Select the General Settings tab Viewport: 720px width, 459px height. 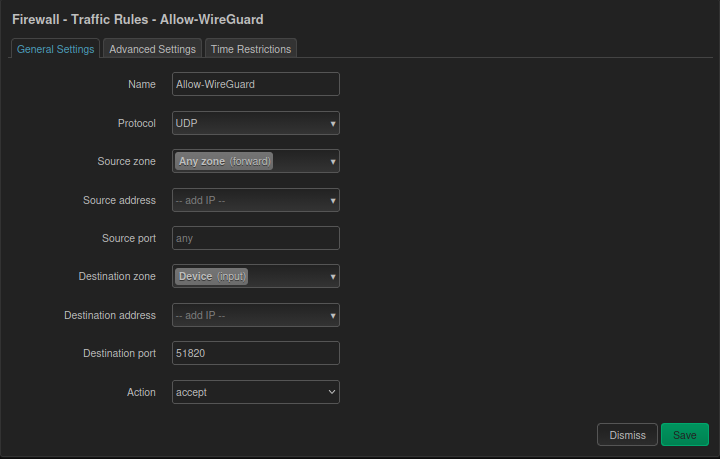coord(56,49)
